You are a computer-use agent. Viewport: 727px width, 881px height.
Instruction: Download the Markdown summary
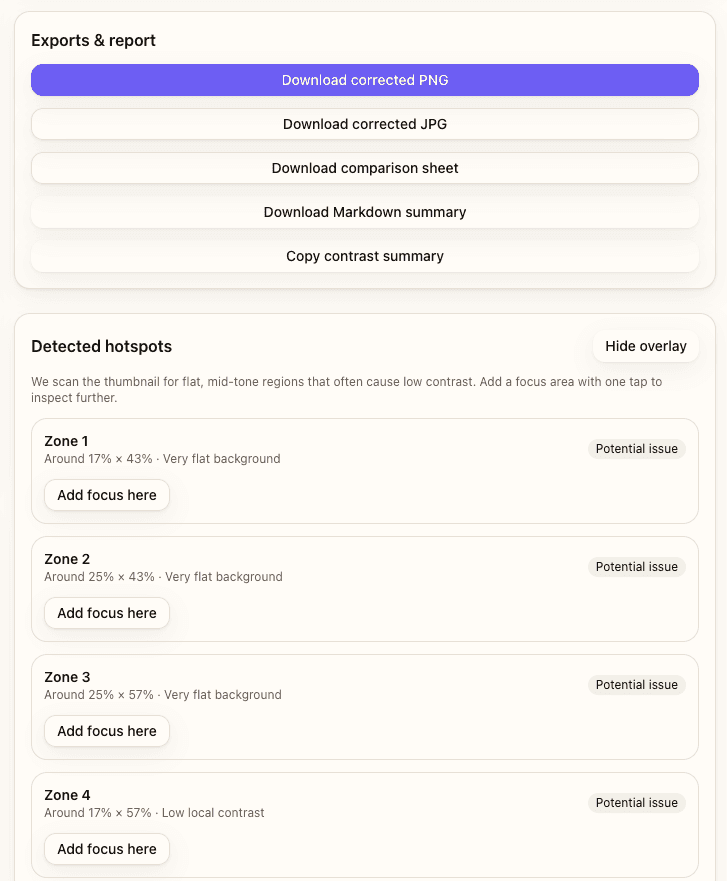(364, 212)
